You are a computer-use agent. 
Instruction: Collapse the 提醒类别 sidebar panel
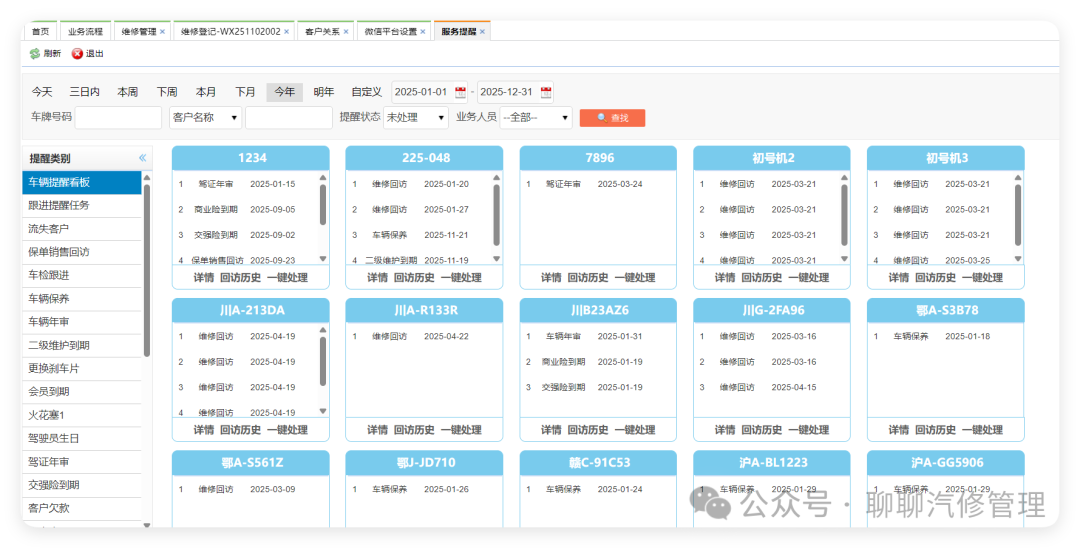(x=143, y=158)
